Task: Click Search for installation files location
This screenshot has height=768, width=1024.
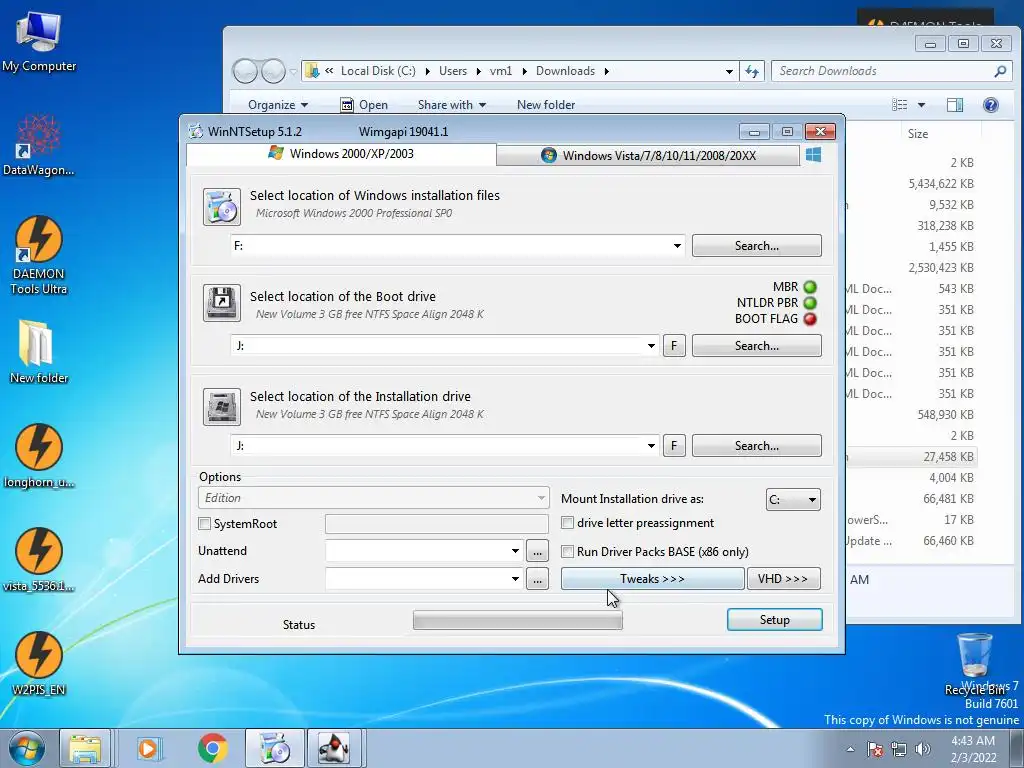Action: click(x=756, y=246)
